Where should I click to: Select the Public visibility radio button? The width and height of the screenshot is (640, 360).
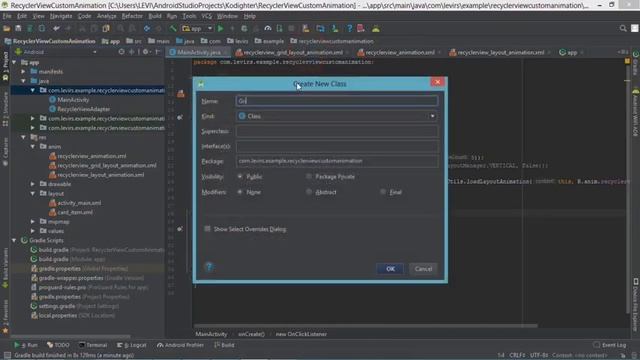point(240,176)
